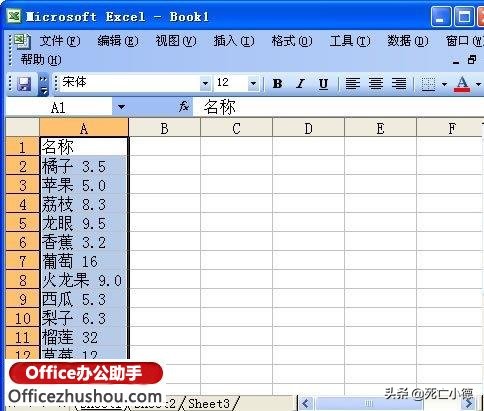484x411 pixels.
Task: Select row 10 header
Action: [x=23, y=318]
